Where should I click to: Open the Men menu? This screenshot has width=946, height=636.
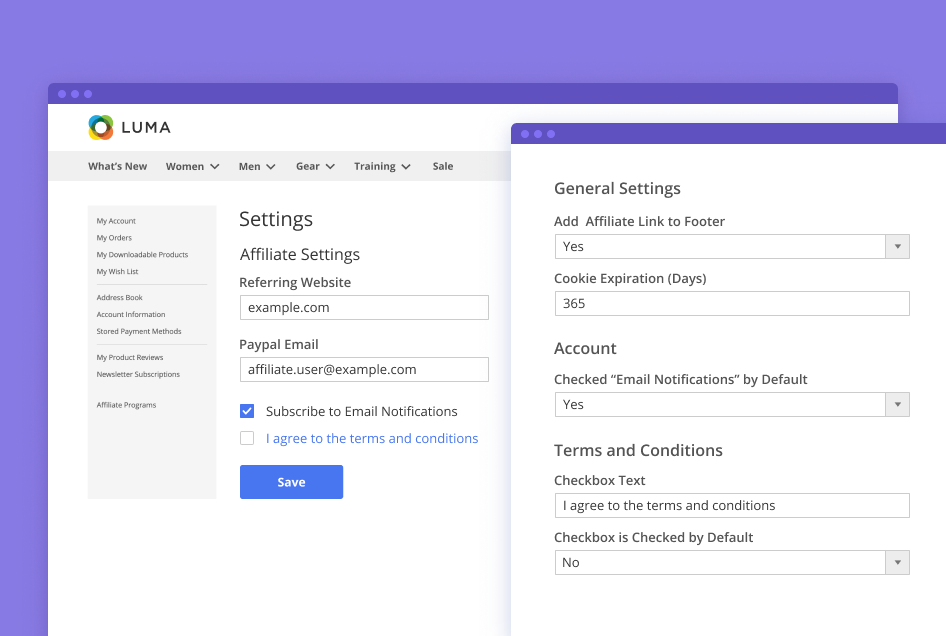point(256,167)
